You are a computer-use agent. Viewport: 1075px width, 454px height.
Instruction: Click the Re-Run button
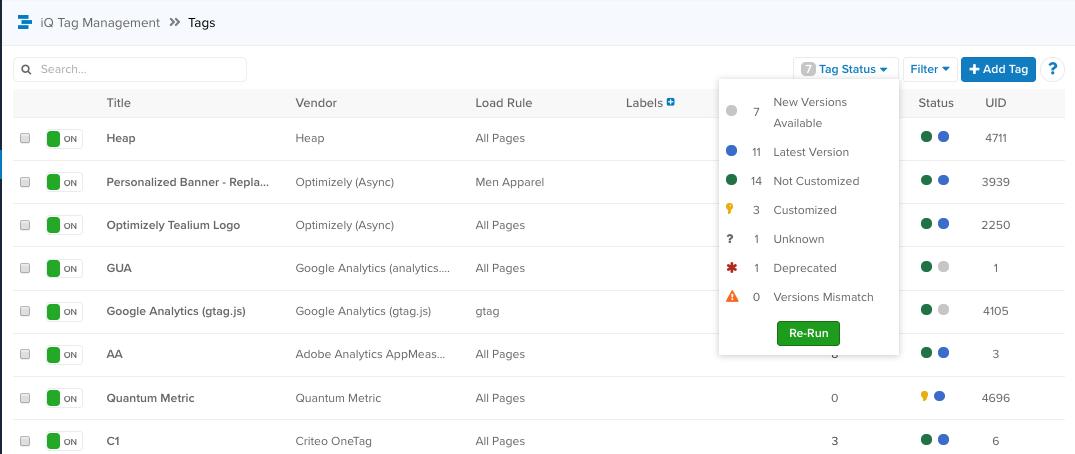click(808, 333)
